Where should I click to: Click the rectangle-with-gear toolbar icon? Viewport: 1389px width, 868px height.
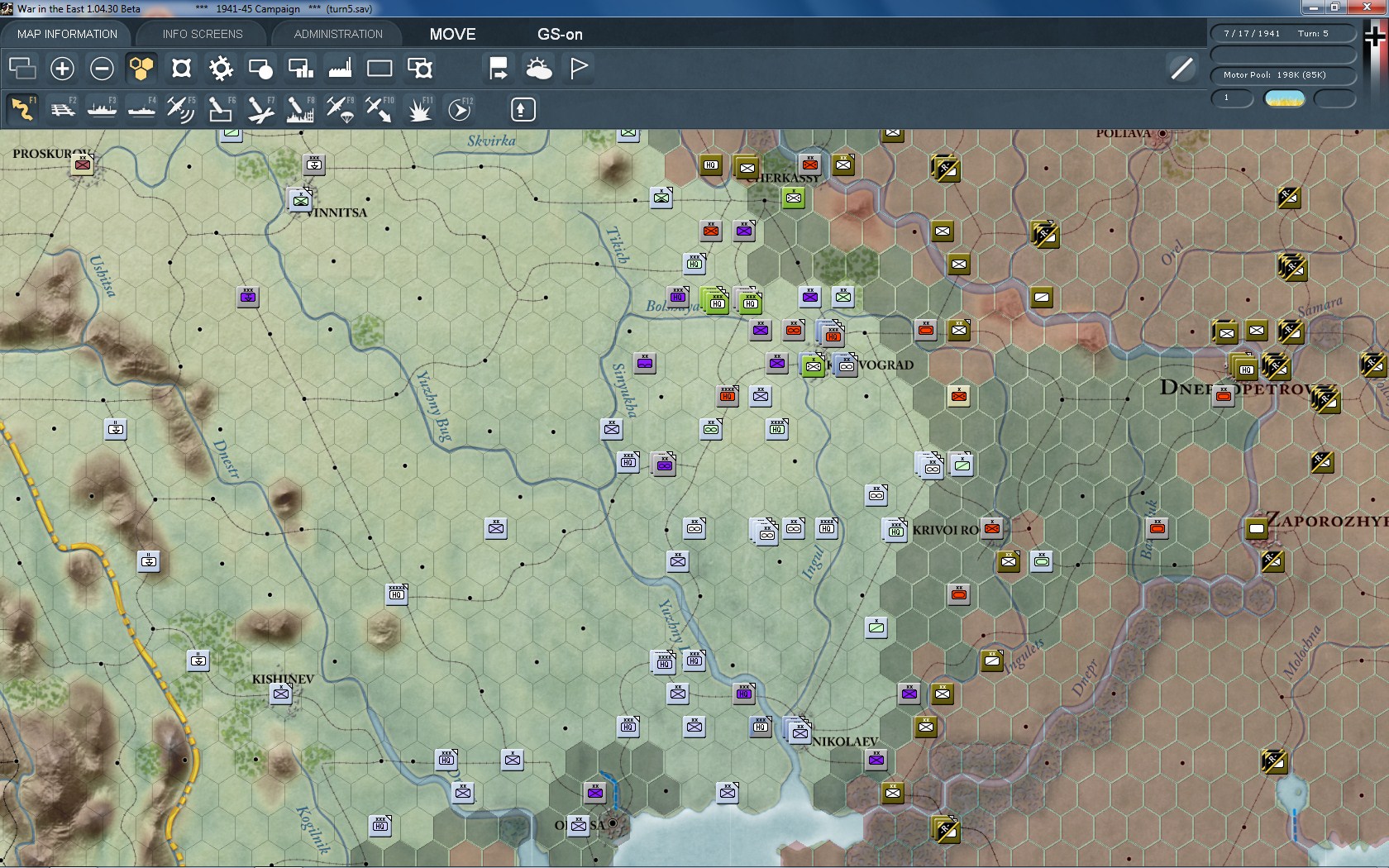tap(419, 69)
